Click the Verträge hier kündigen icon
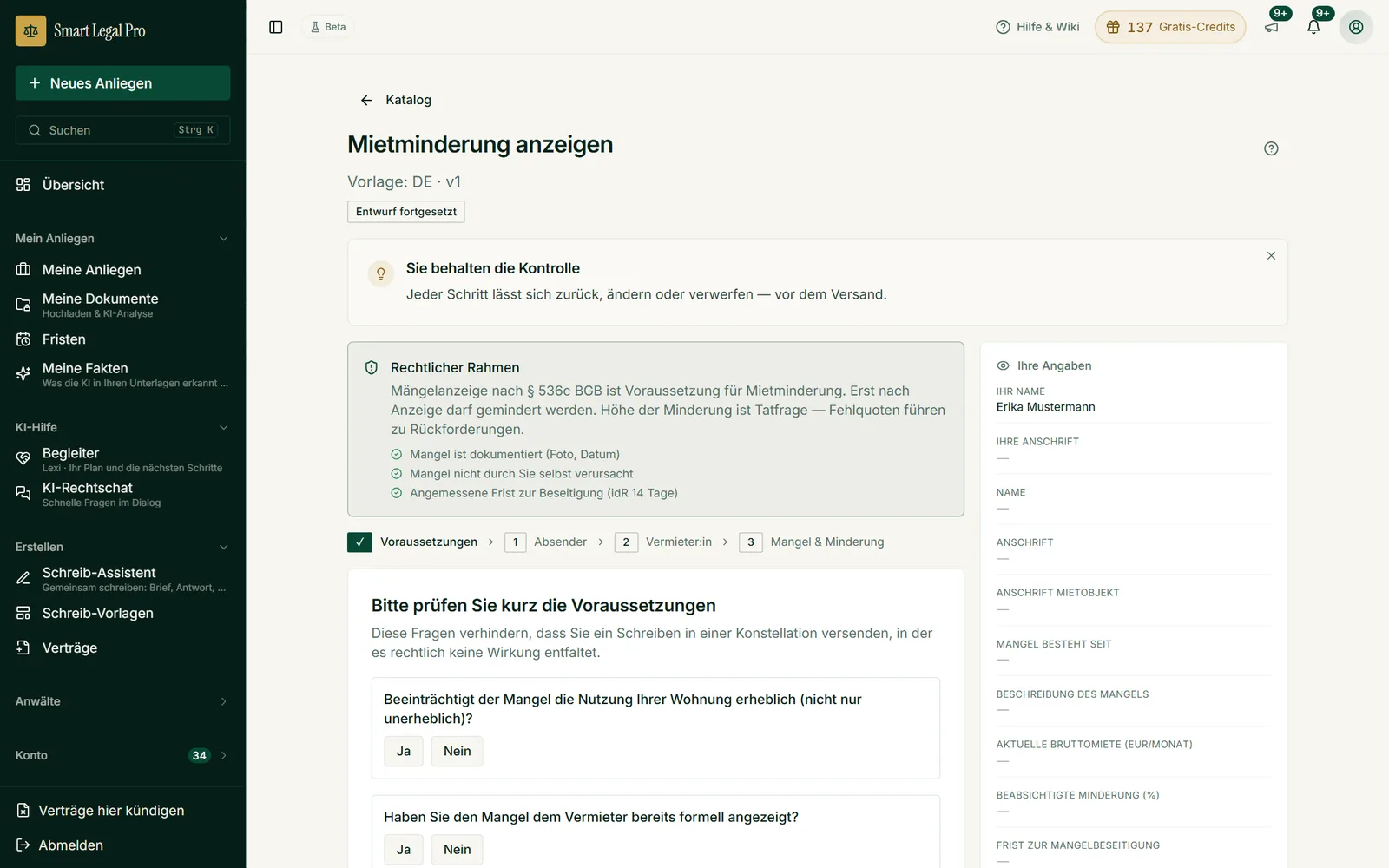1389x868 pixels. [x=23, y=811]
